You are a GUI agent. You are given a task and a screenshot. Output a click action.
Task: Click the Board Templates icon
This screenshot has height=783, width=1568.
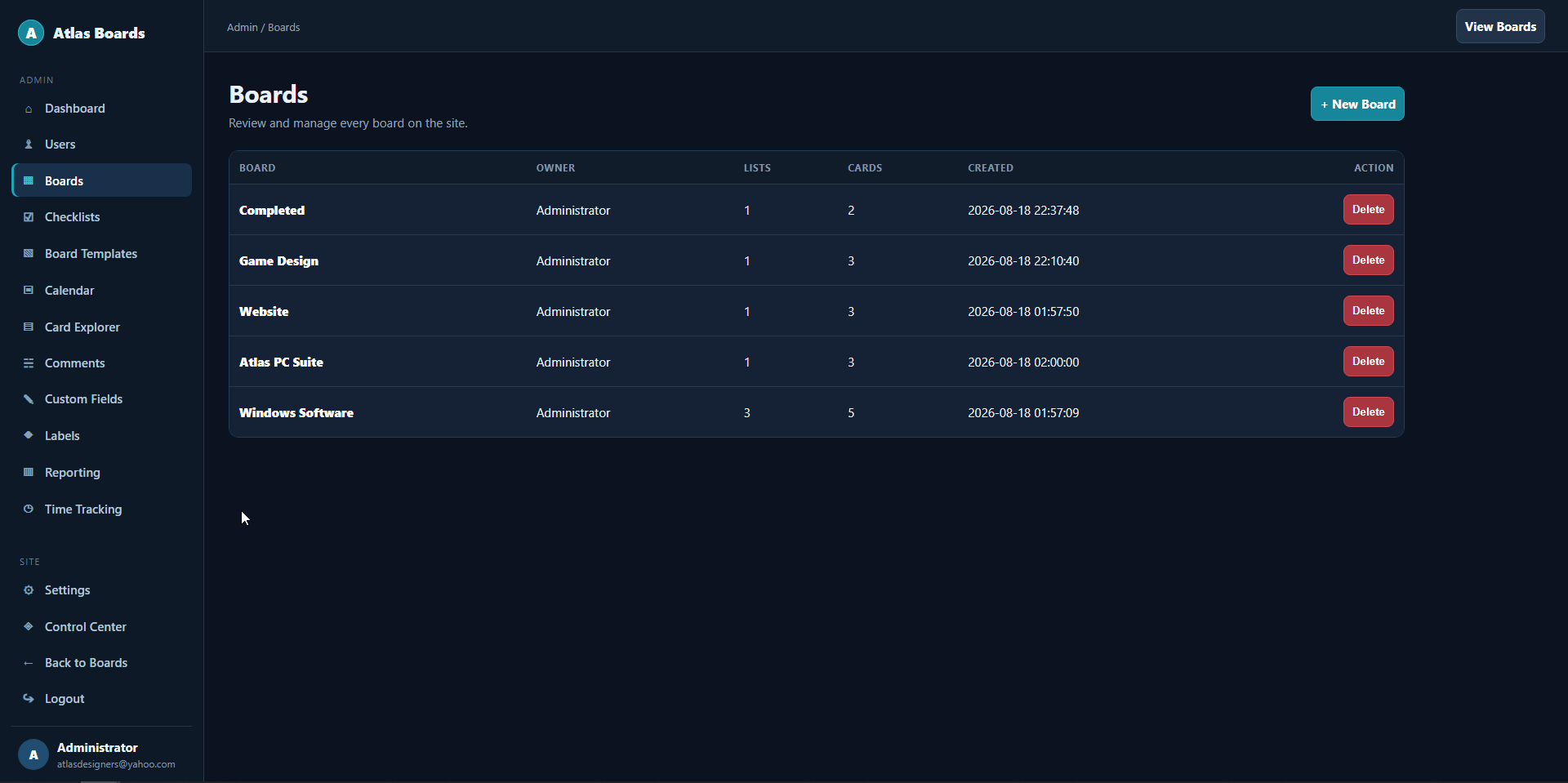click(x=29, y=254)
